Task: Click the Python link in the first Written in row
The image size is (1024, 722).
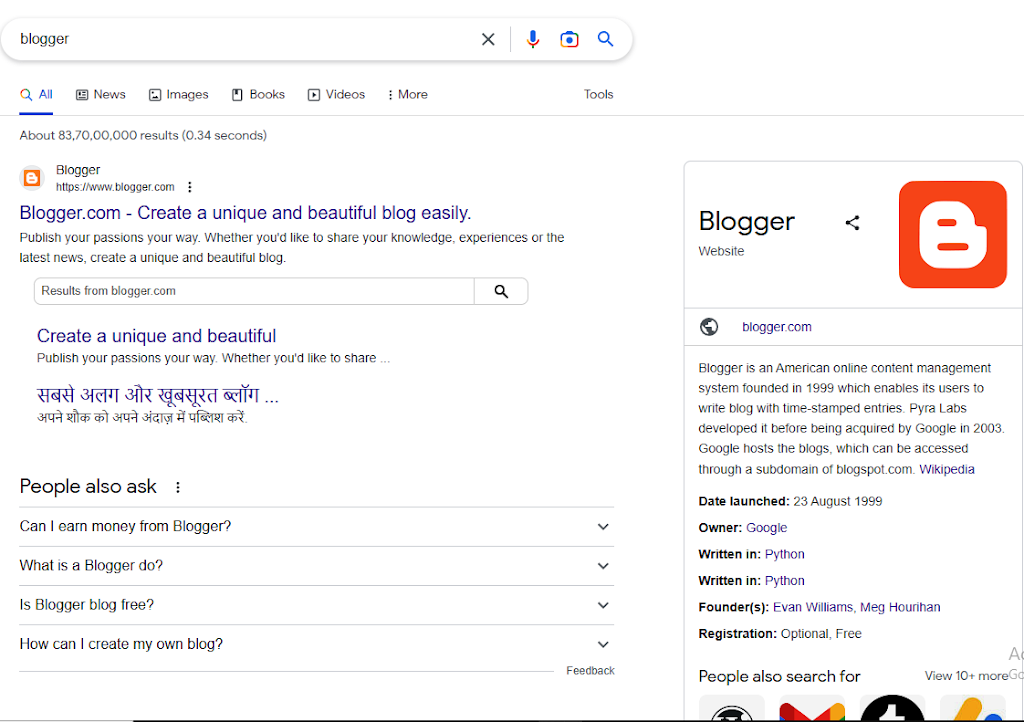Action: (784, 554)
